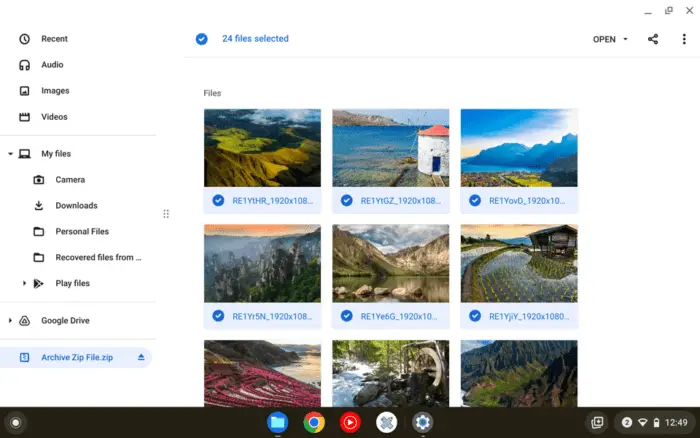Viewport: 700px width, 438px height.
Task: Launch Chrome from the shelf
Action: pyautogui.click(x=314, y=422)
